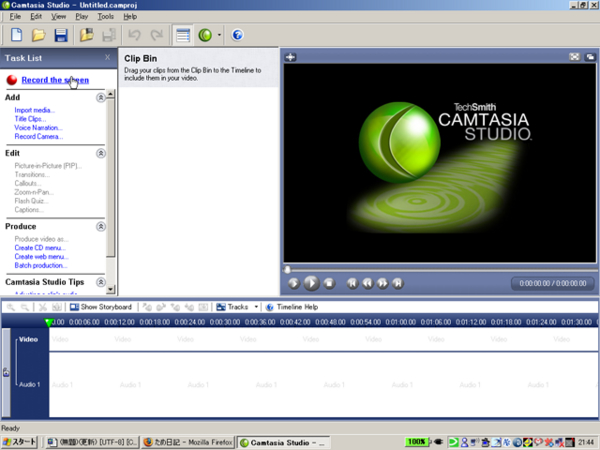Click the Import media toolbar icon
Viewport: 600px width, 450px height.
86,35
